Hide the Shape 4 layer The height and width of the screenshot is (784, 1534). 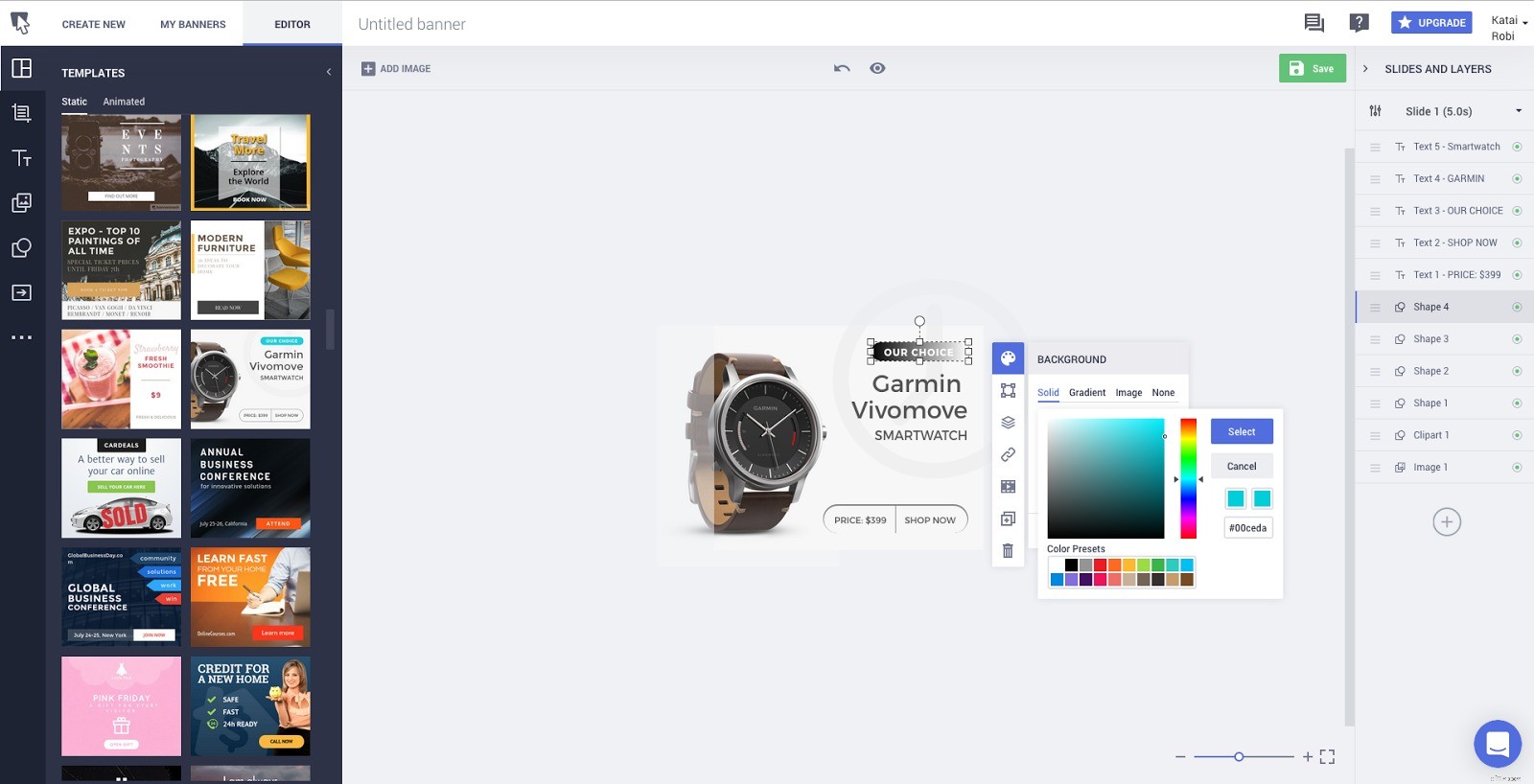point(1517,308)
